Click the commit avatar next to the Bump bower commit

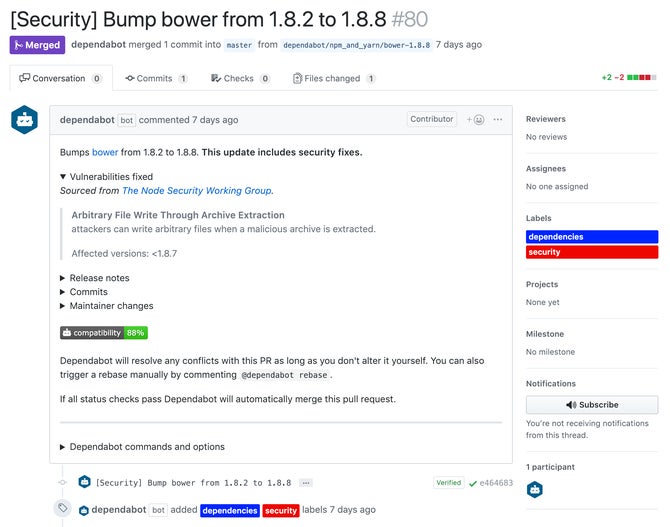point(85,482)
